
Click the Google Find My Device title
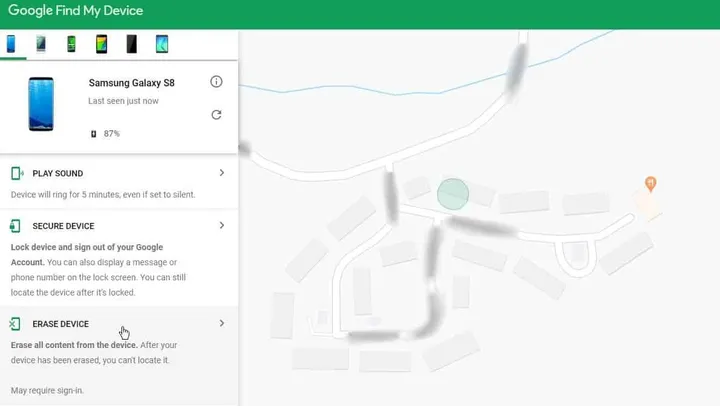(x=76, y=11)
